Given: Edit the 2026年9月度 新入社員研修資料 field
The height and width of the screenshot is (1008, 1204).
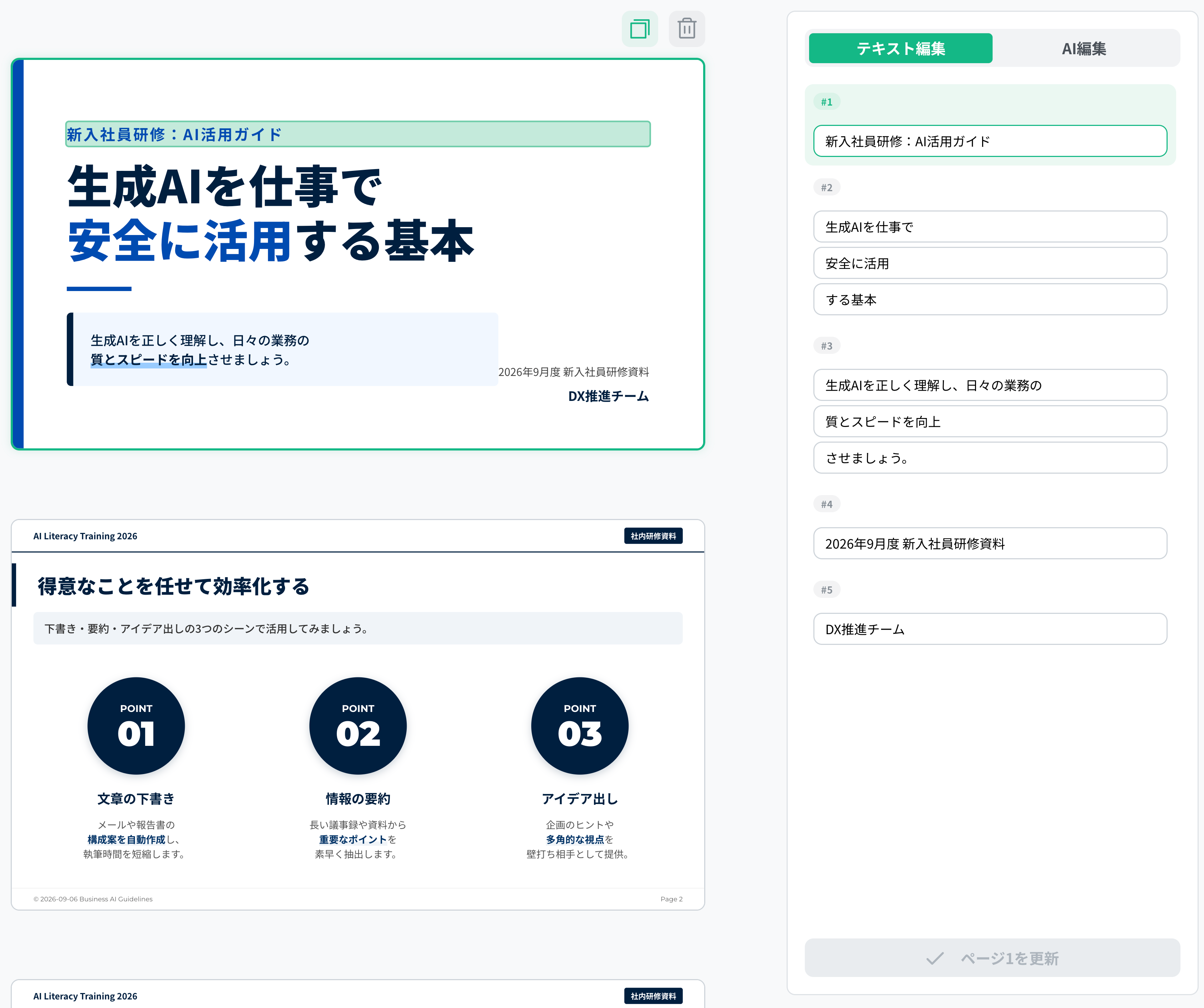Looking at the screenshot, I should 990,543.
